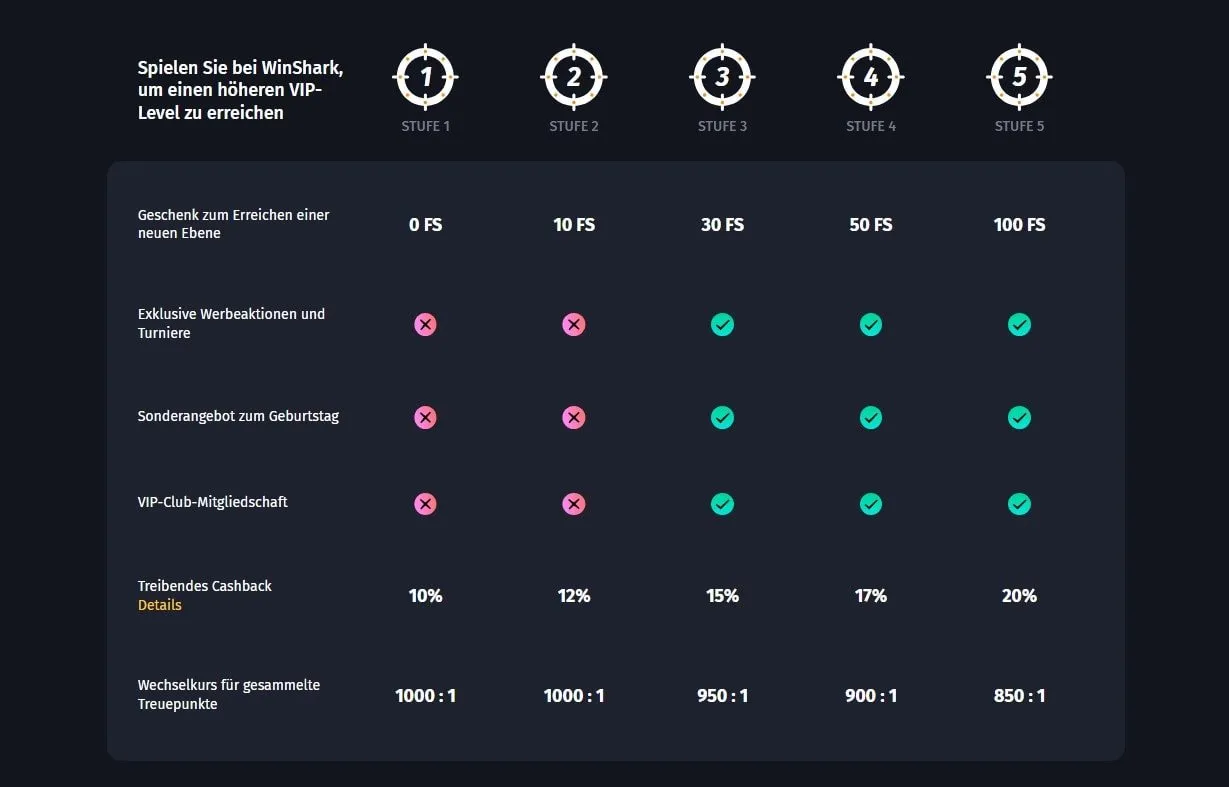Click the 20% cashback value
1229x787 pixels.
pos(1019,595)
